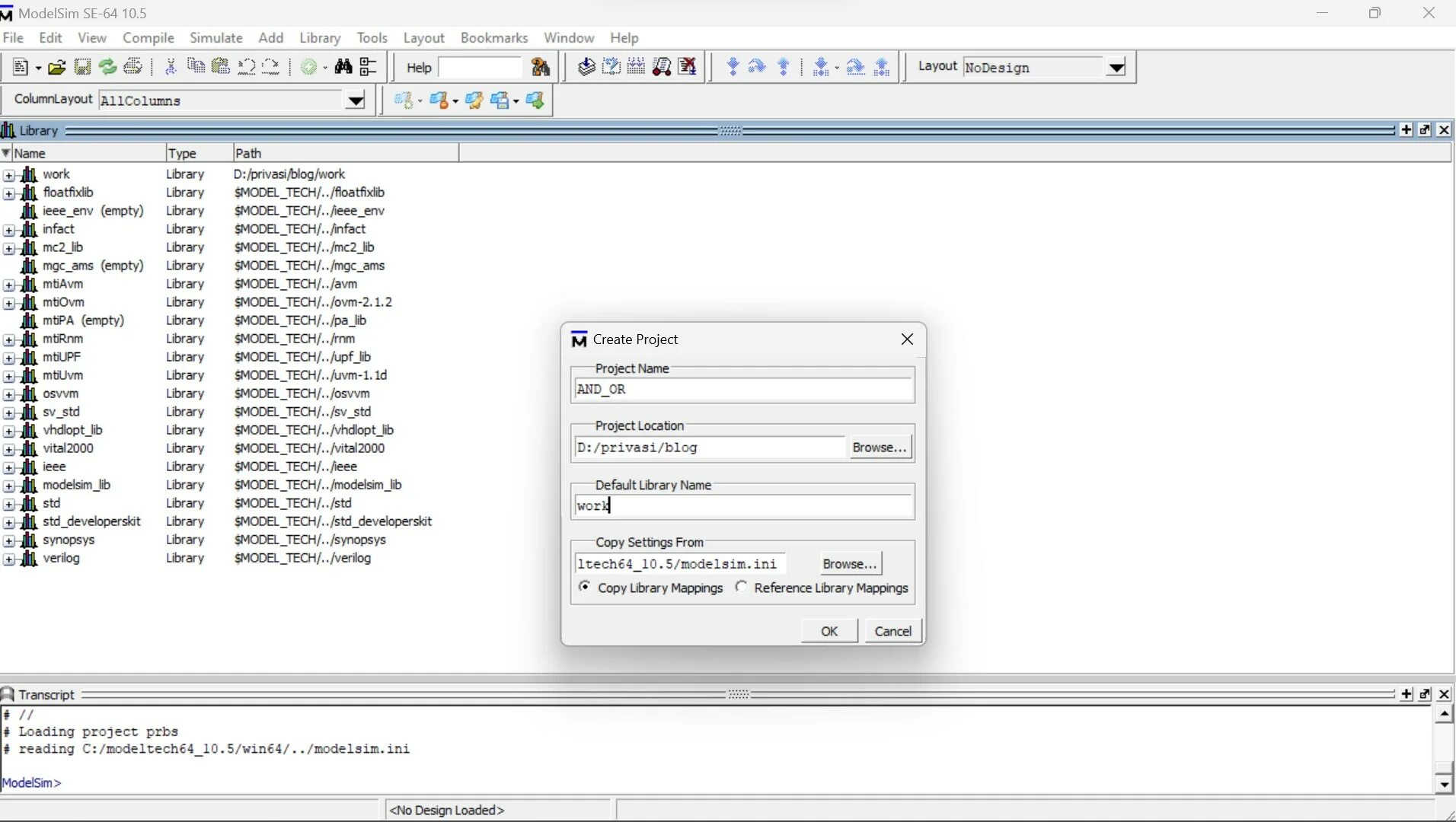Open the Simulate menu
The image size is (1456, 822).
point(216,37)
